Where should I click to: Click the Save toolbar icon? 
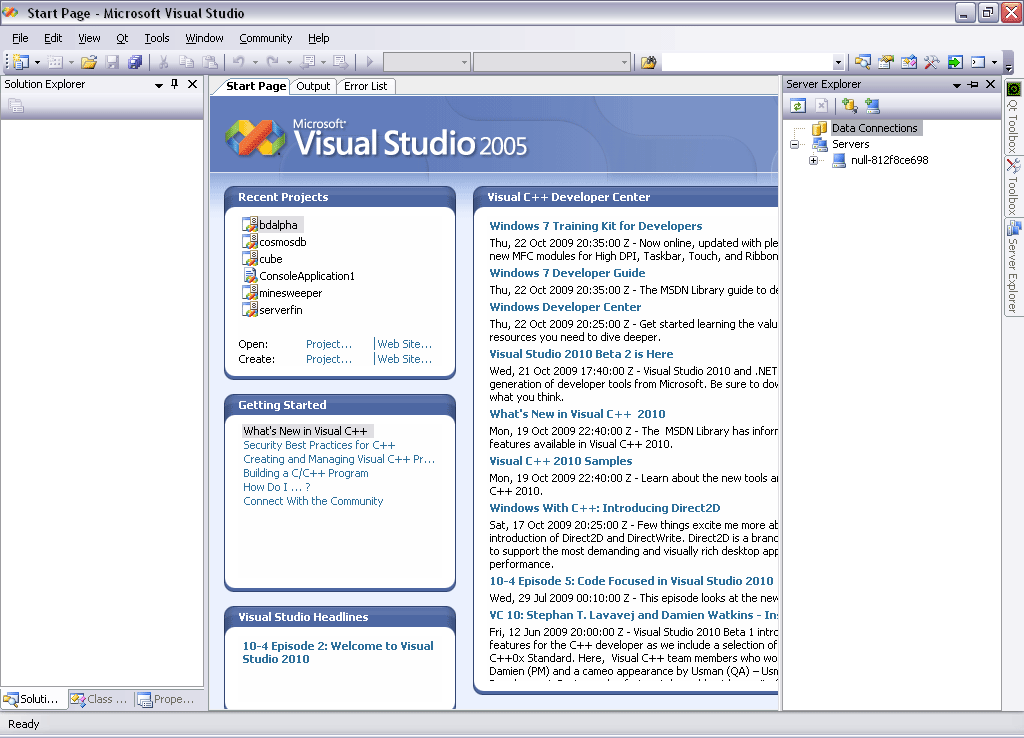[112, 62]
